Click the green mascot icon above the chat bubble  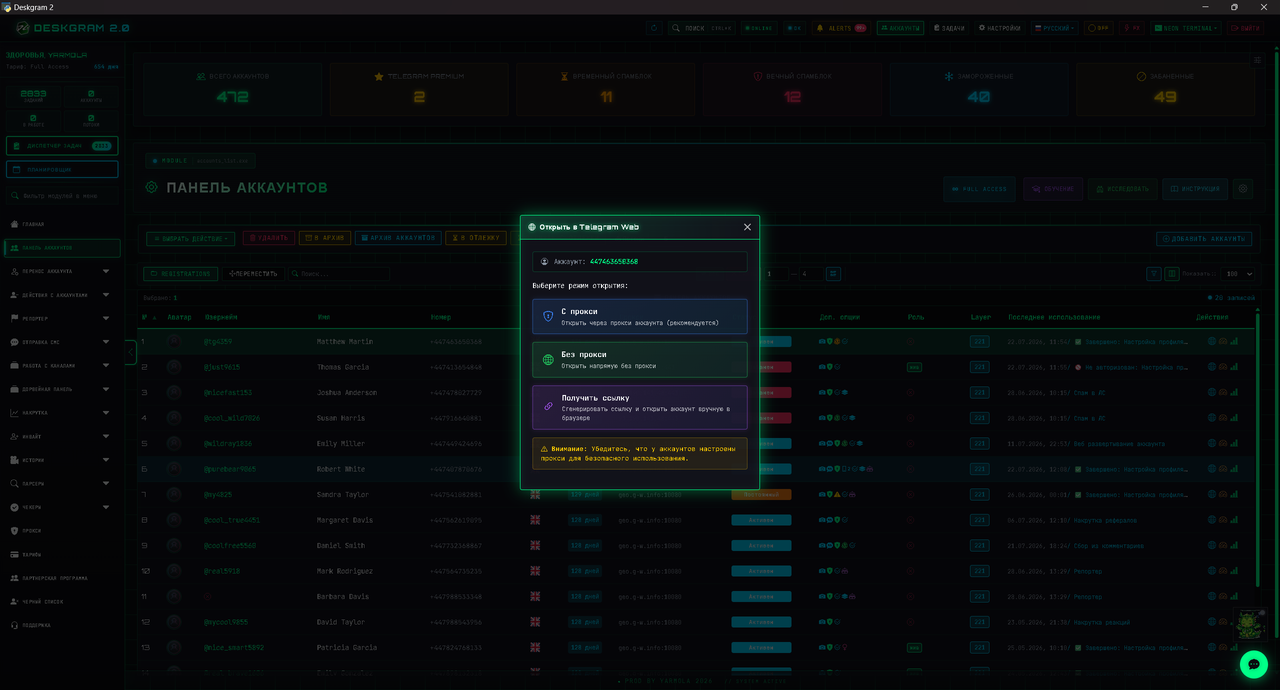coord(1249,625)
